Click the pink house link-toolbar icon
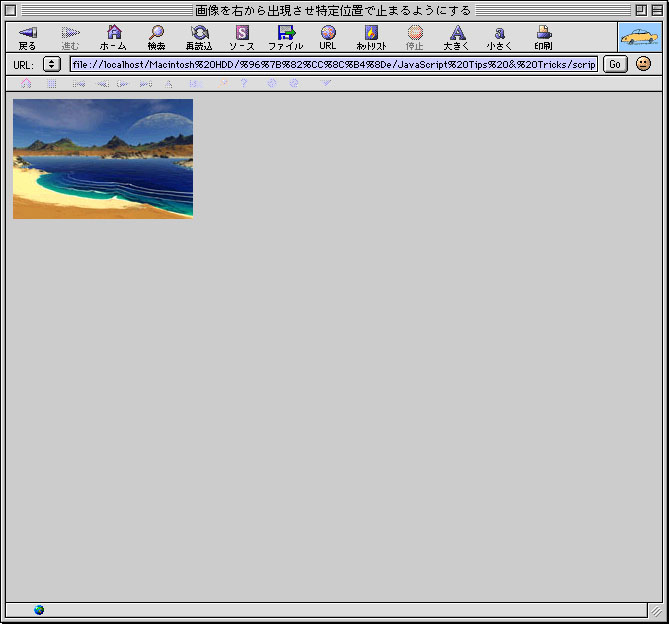The height and width of the screenshot is (624, 669). [x=26, y=83]
